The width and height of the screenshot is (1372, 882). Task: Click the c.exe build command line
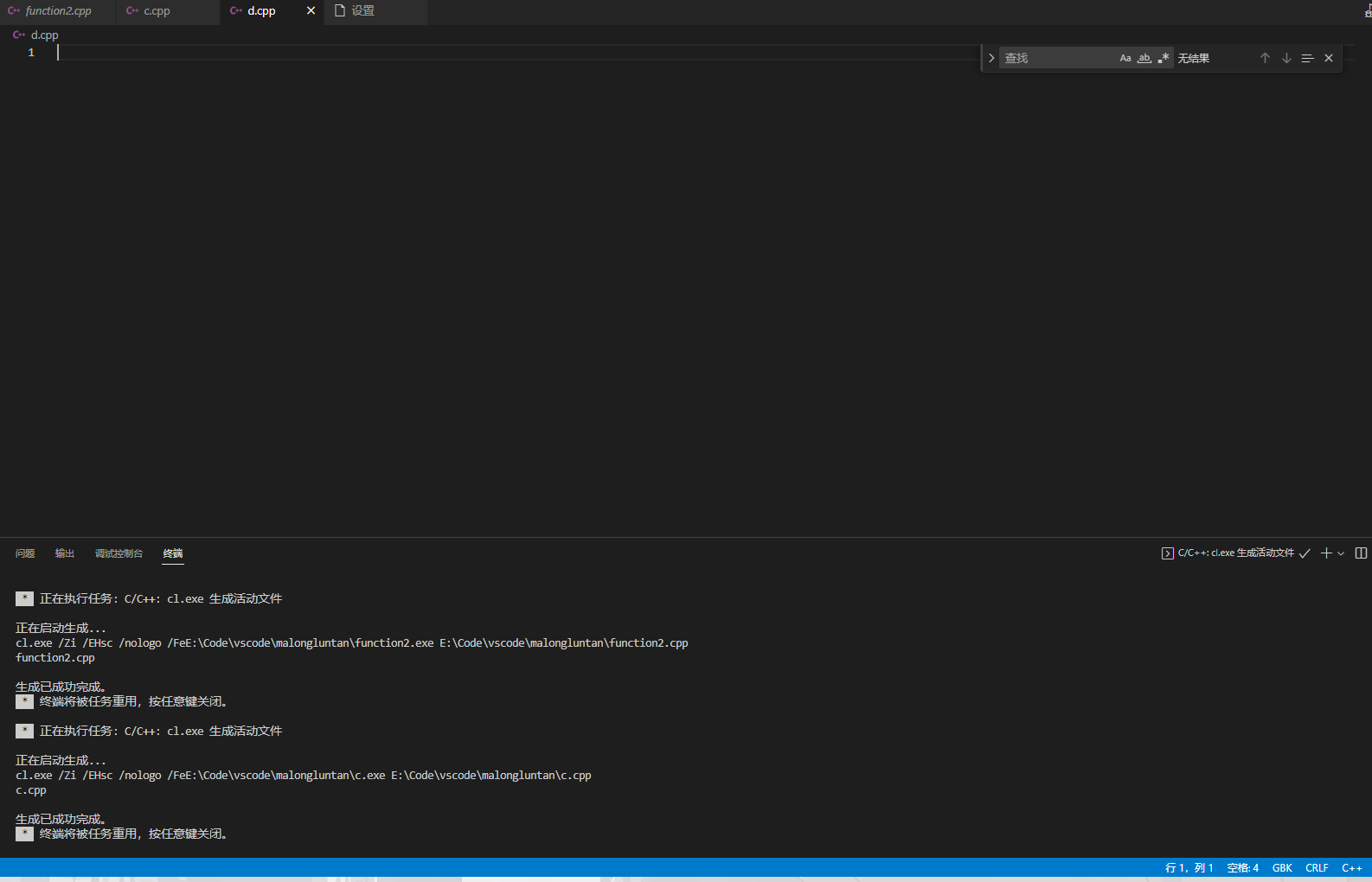tap(304, 776)
